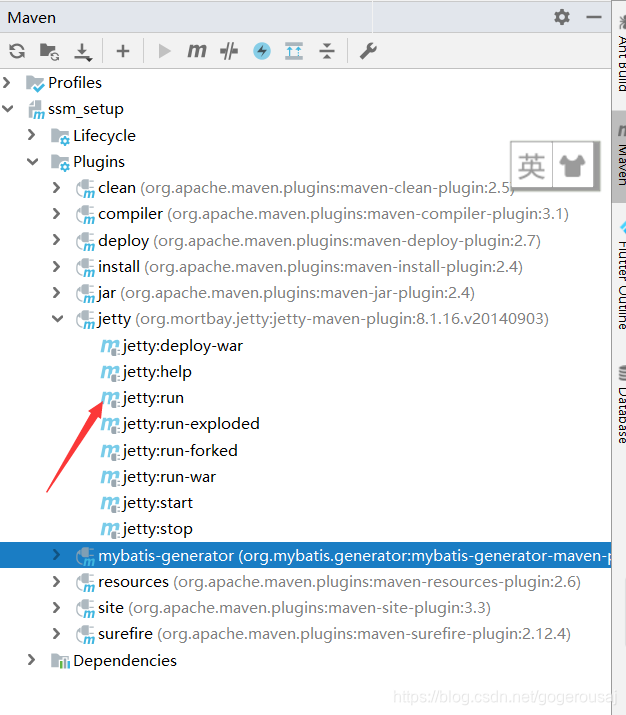Click the compiler plugin icon
The image size is (626, 715).
(85, 215)
